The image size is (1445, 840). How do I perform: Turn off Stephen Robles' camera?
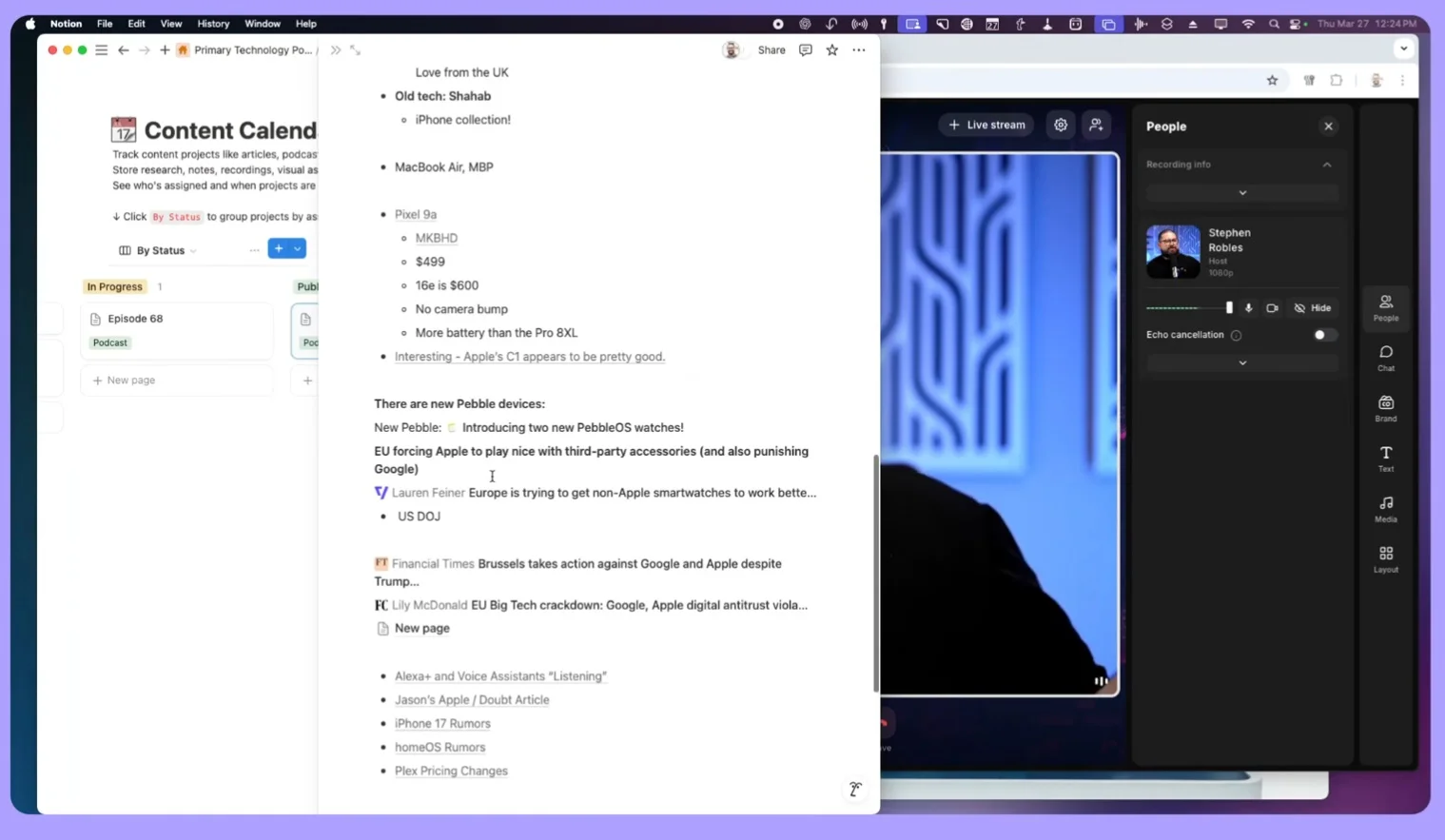point(1272,308)
